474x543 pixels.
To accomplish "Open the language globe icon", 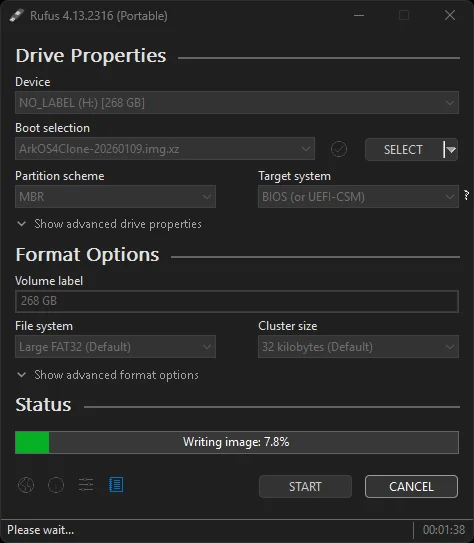I will click(x=26, y=485).
